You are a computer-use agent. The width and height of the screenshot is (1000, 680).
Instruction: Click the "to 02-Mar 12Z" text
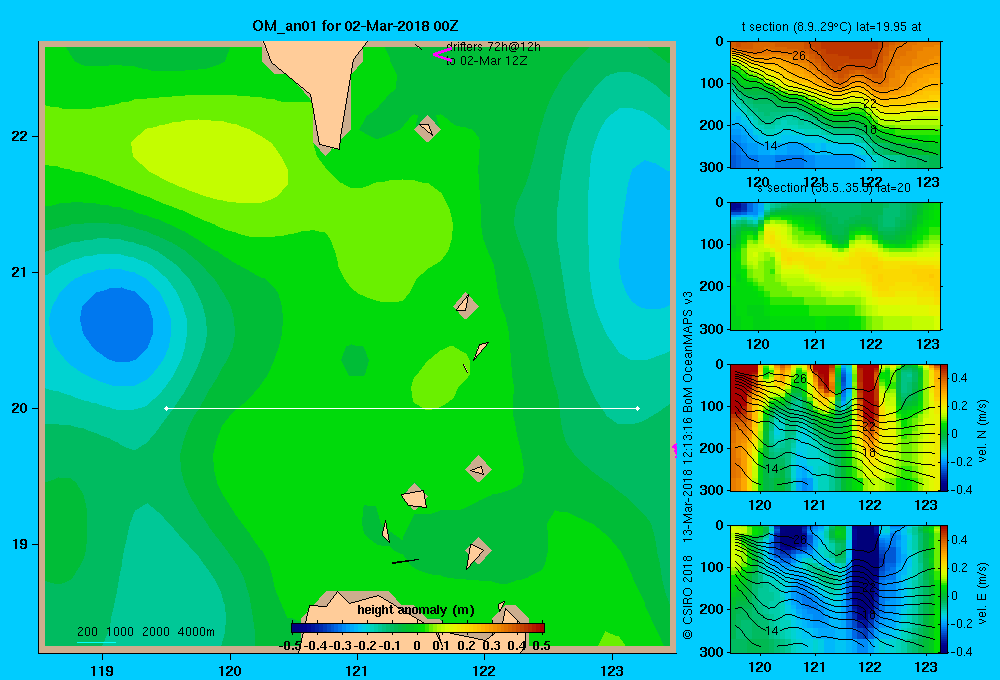[487, 61]
